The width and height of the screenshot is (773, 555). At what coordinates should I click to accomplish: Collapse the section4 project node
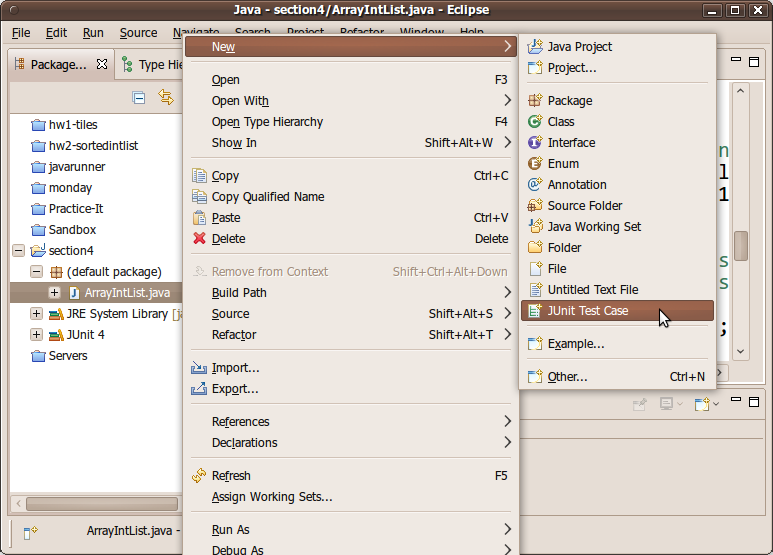tap(18, 251)
